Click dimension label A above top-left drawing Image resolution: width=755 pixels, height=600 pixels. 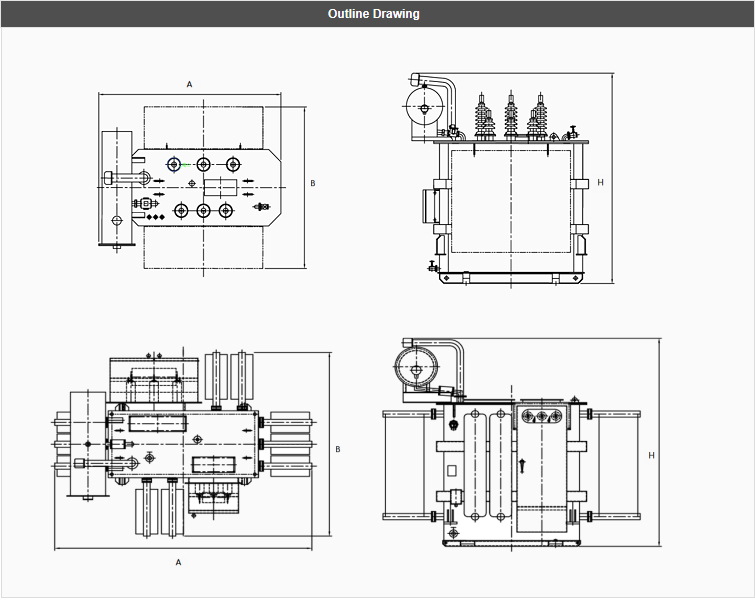click(189, 85)
